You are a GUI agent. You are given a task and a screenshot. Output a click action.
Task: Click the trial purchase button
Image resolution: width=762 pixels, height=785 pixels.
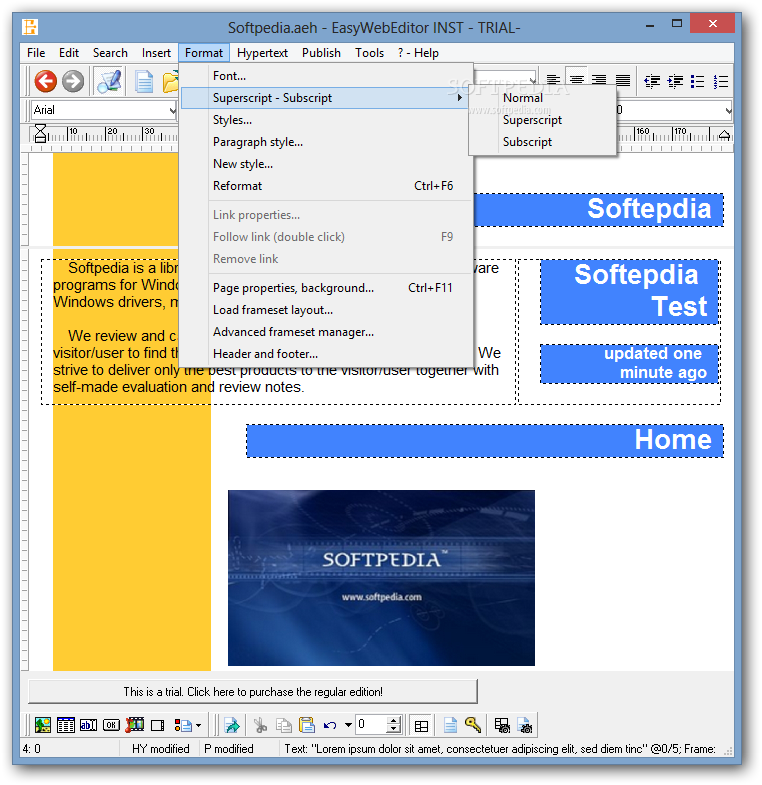(253, 691)
